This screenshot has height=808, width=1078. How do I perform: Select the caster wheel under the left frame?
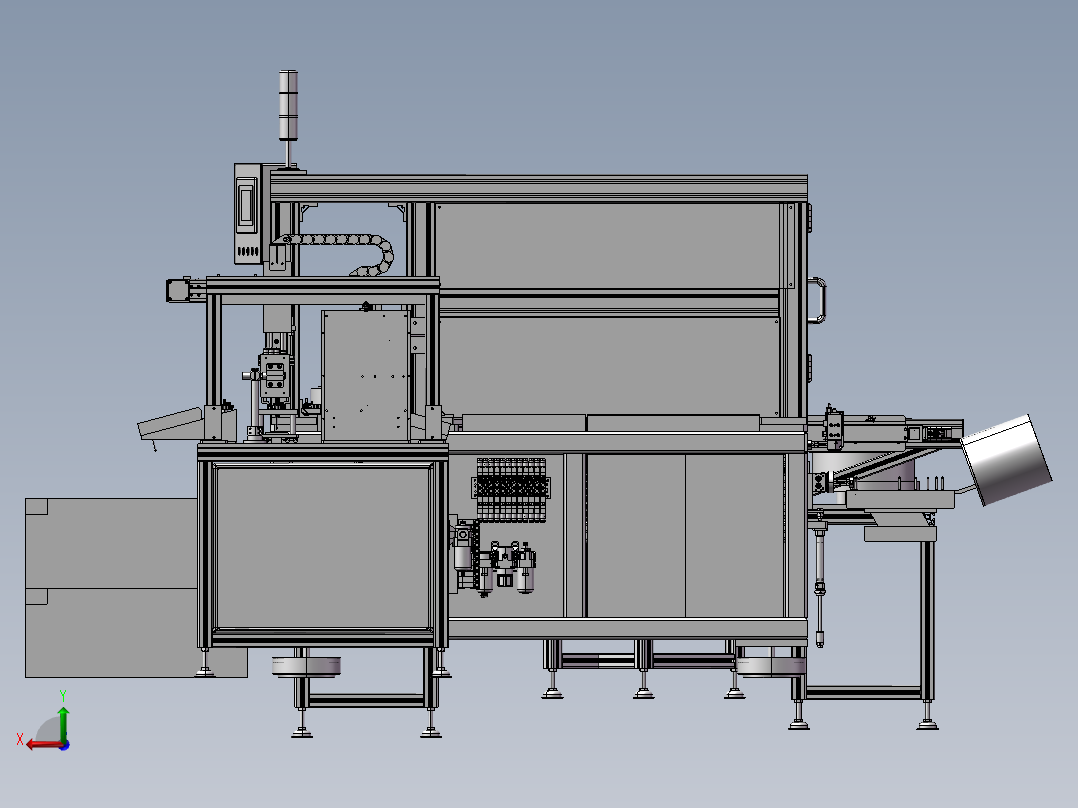coord(306,666)
